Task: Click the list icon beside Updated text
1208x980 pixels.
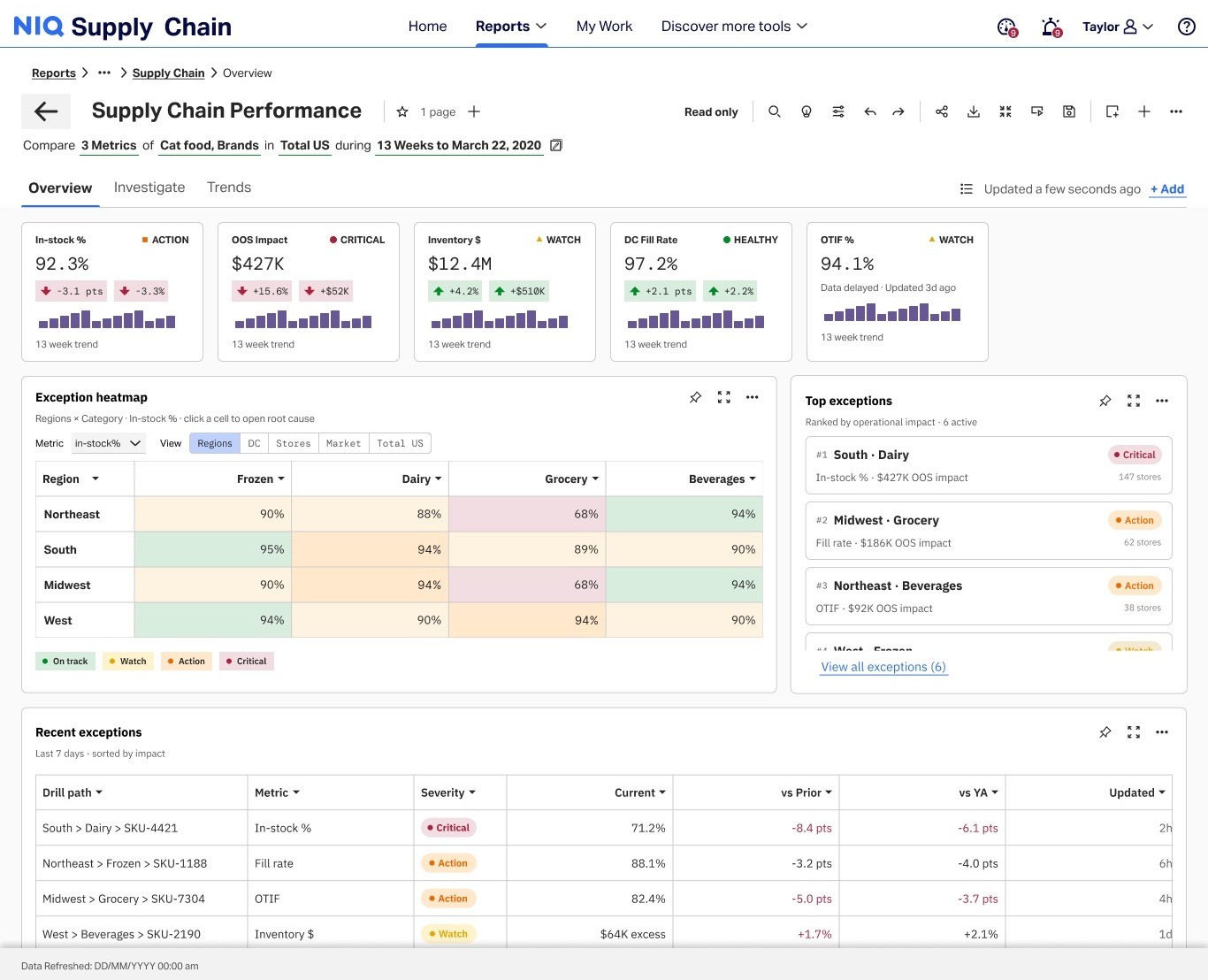Action: [x=967, y=189]
